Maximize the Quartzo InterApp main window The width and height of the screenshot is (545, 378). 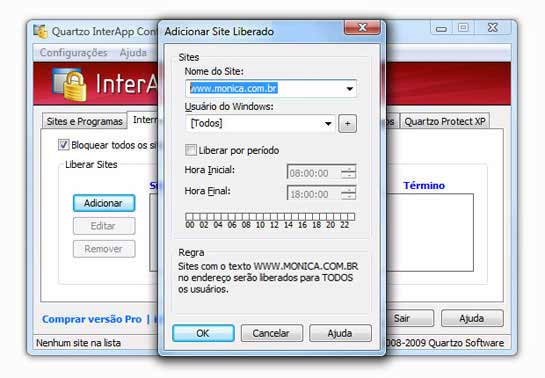point(463,28)
